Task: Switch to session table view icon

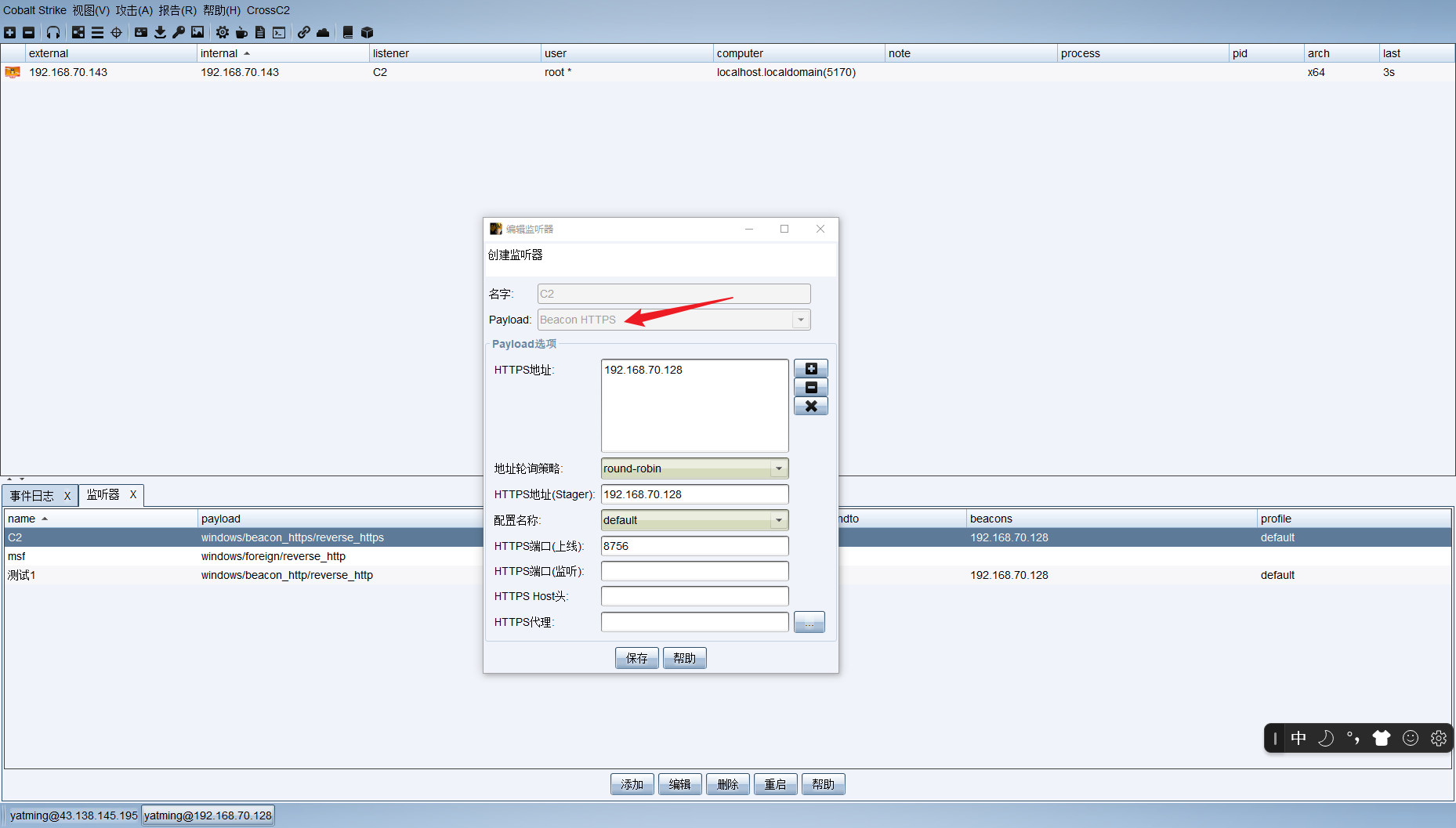Action: (x=97, y=32)
